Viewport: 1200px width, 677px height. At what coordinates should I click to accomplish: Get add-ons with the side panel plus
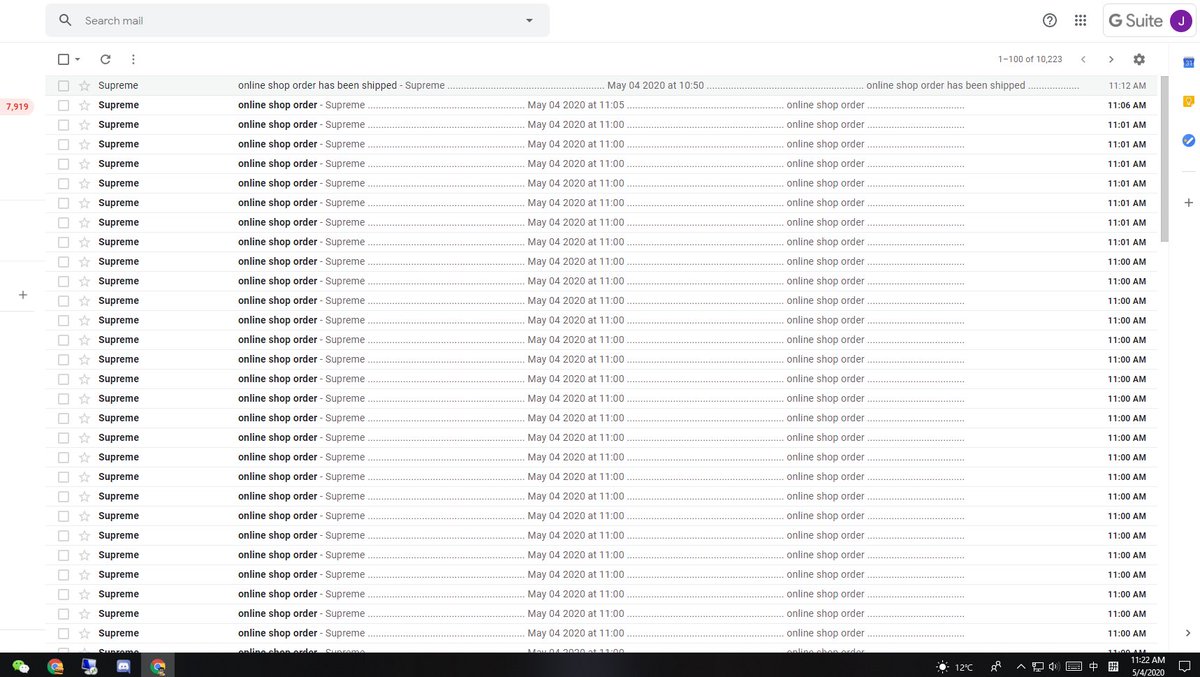pos(1188,203)
